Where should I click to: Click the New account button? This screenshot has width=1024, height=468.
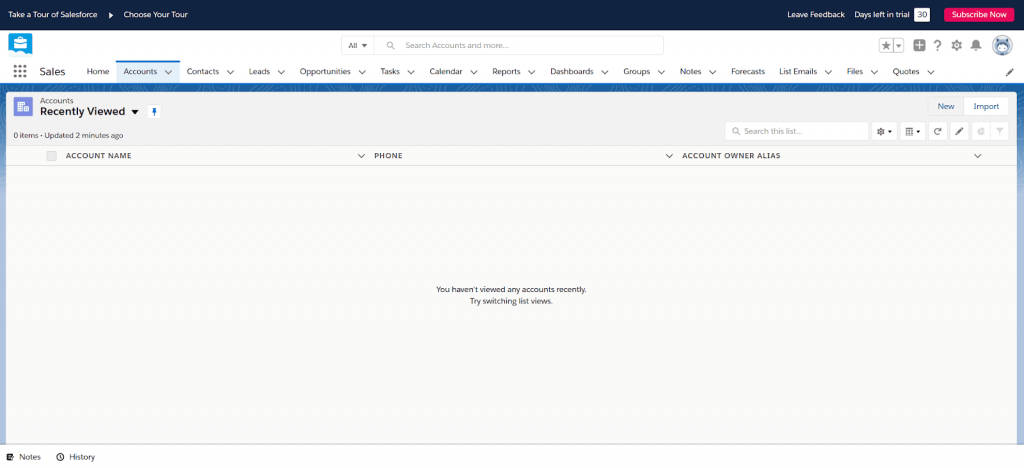(946, 106)
